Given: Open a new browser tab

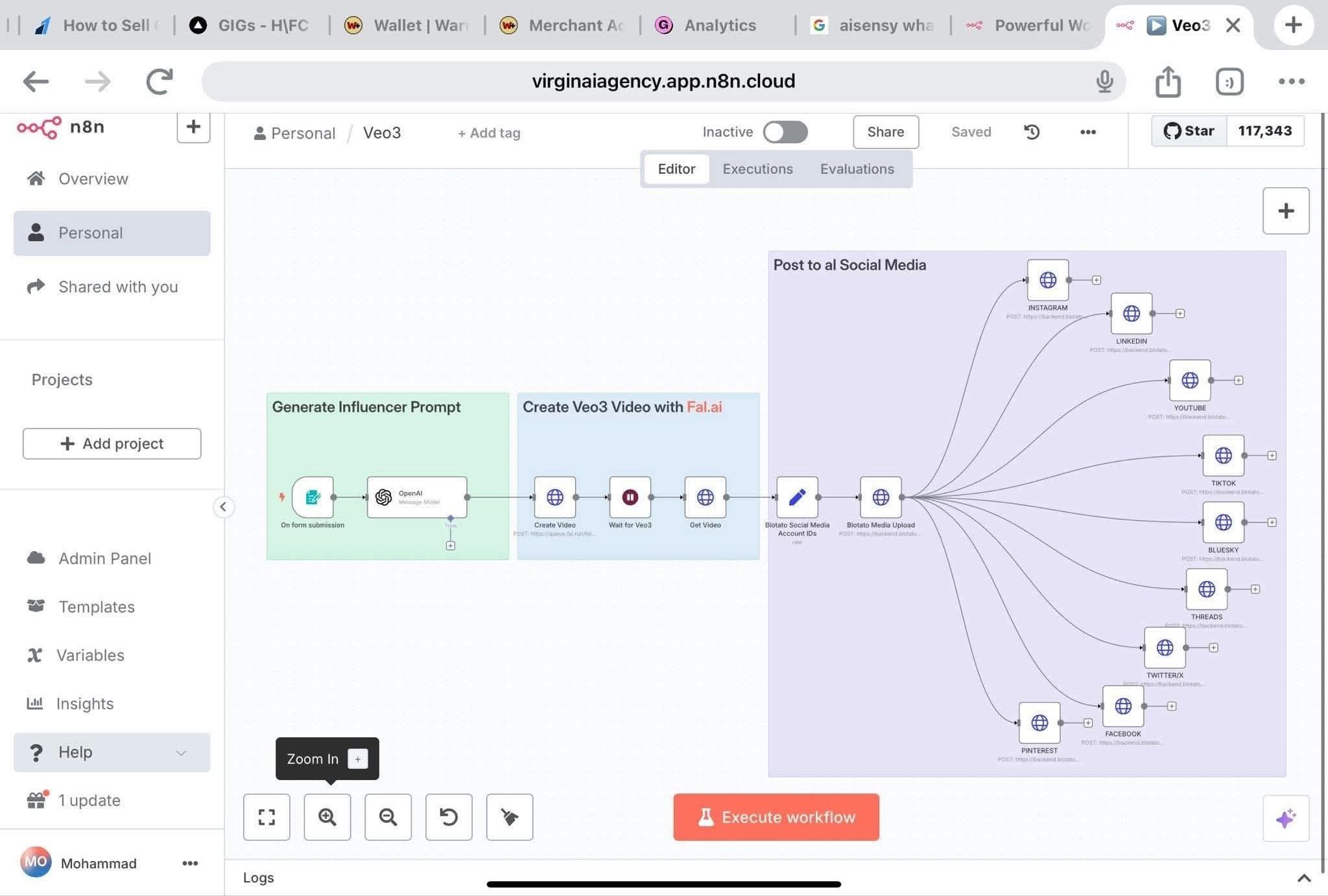Looking at the screenshot, I should click(x=1294, y=25).
